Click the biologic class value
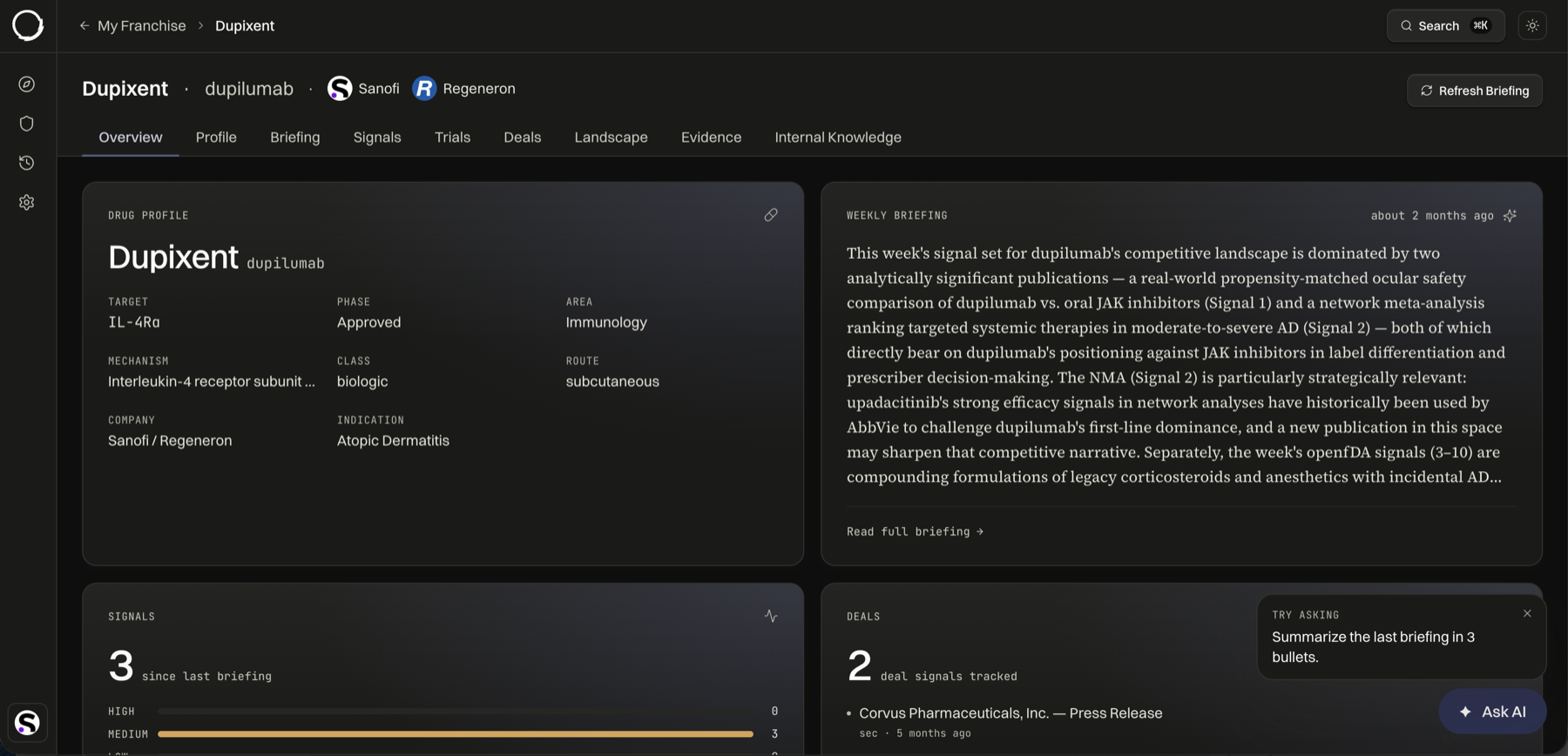The image size is (1568, 756). tap(362, 381)
